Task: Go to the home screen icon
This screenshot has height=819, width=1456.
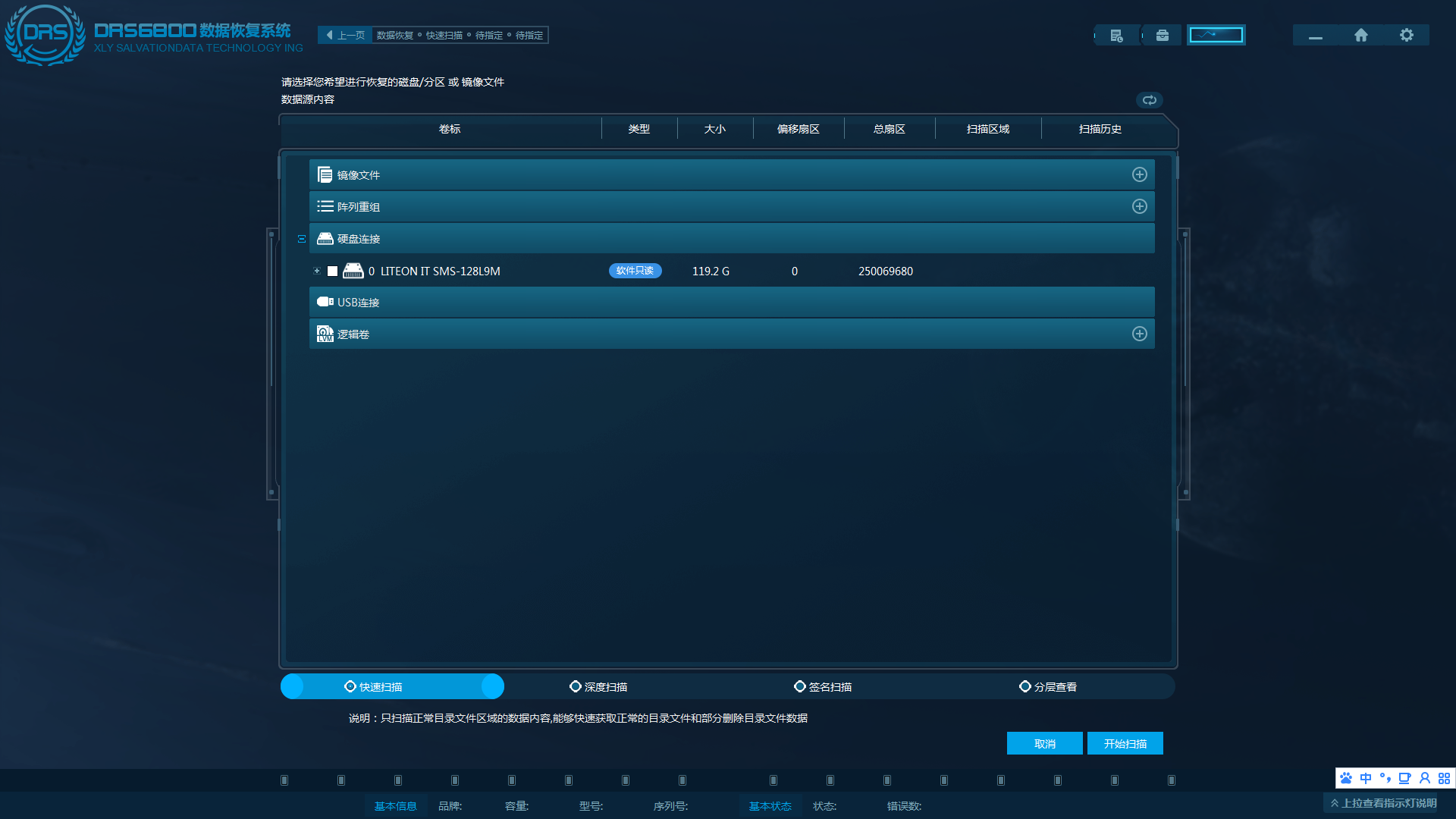Action: click(1361, 35)
